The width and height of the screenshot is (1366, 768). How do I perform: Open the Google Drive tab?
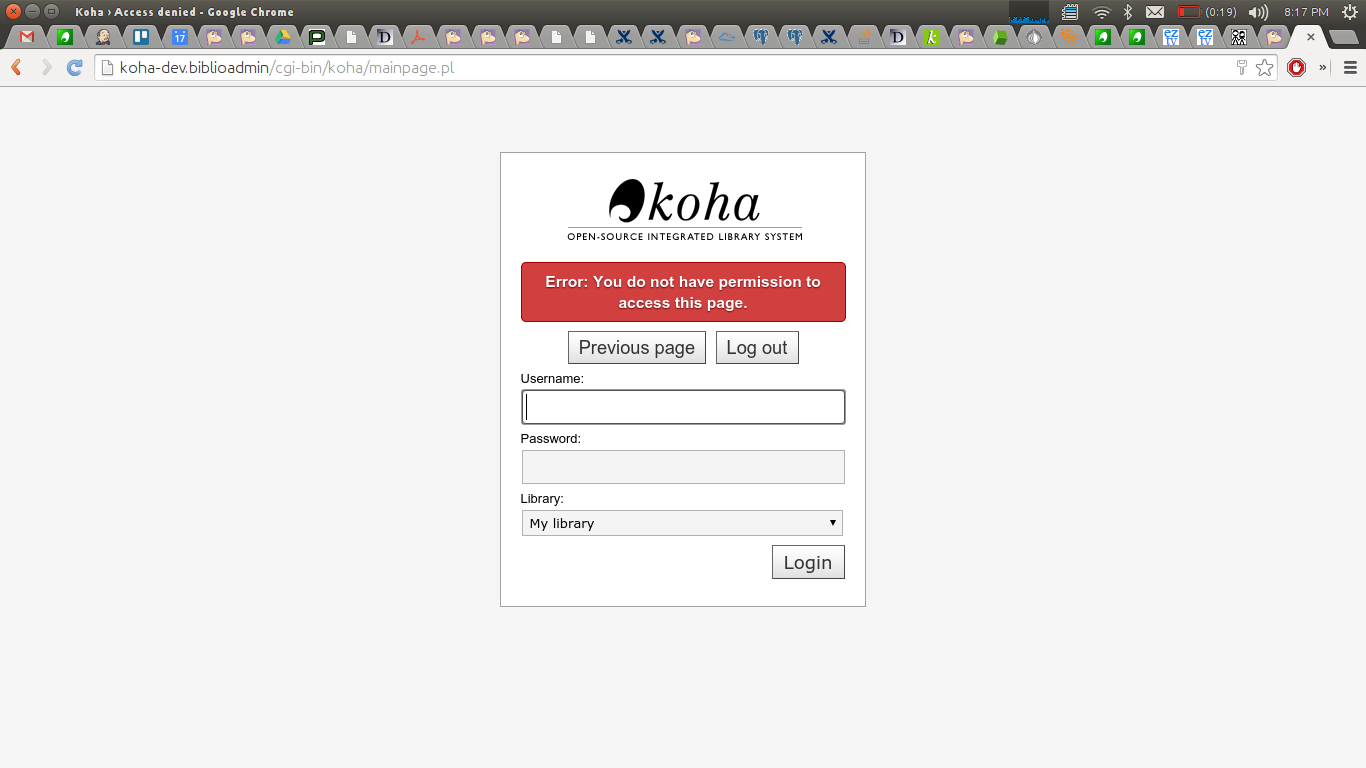click(x=283, y=38)
